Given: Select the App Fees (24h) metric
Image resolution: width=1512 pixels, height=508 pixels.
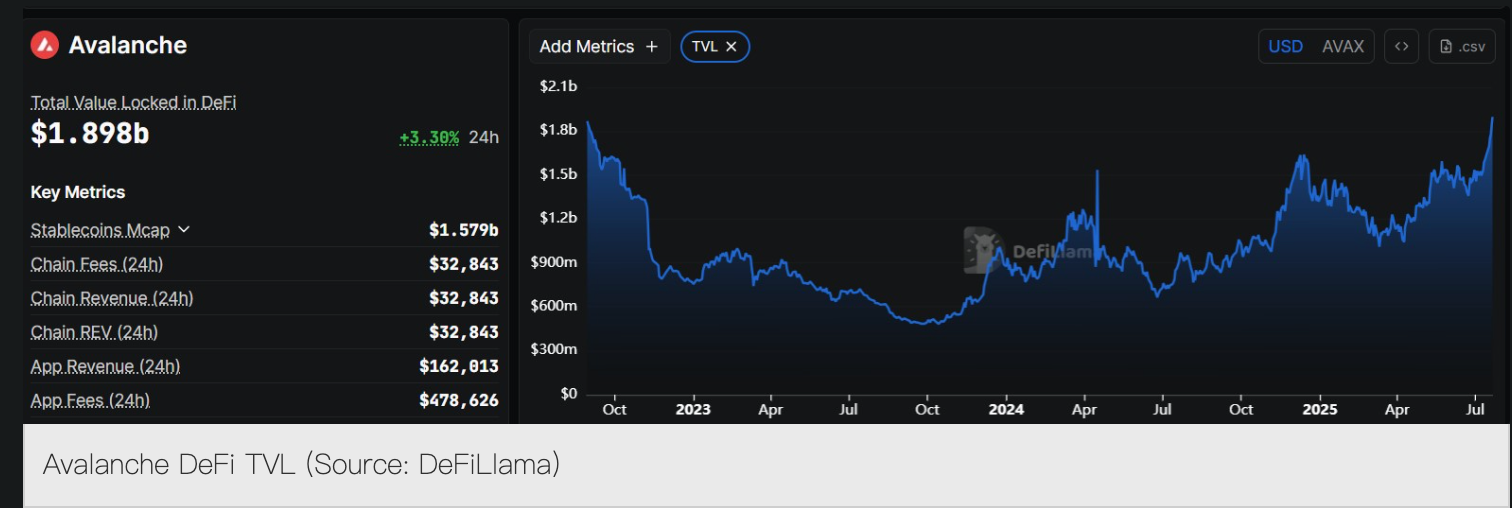Looking at the screenshot, I should click(x=90, y=400).
